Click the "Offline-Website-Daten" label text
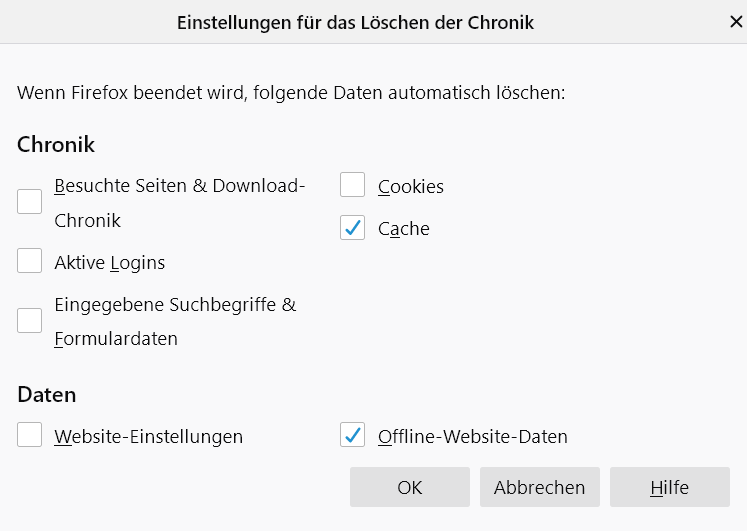 472,437
